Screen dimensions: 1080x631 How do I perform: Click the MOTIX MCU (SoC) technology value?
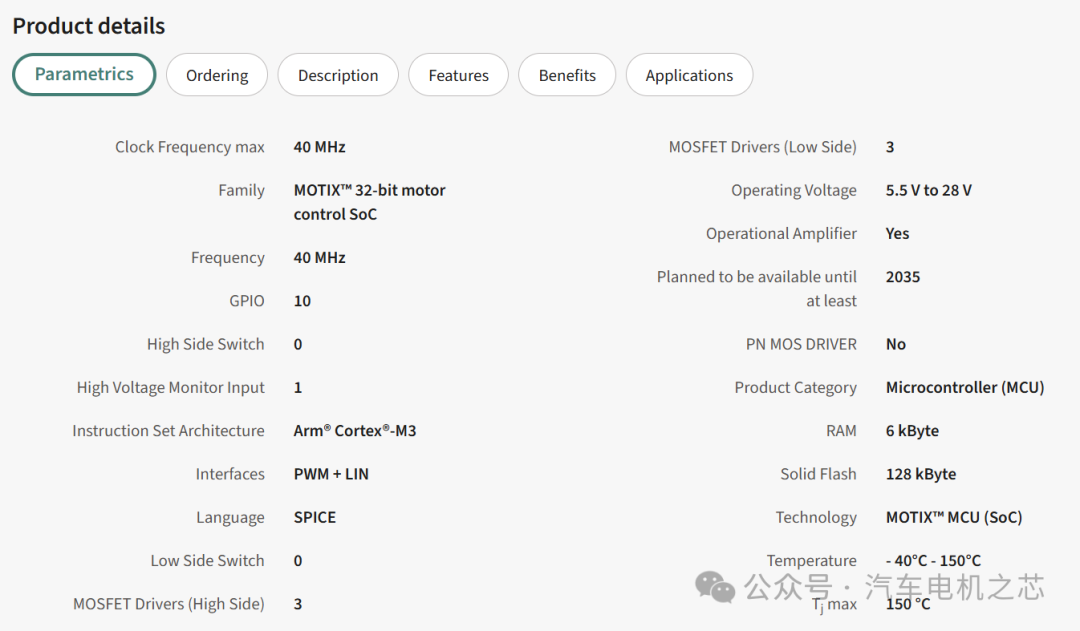(954, 518)
